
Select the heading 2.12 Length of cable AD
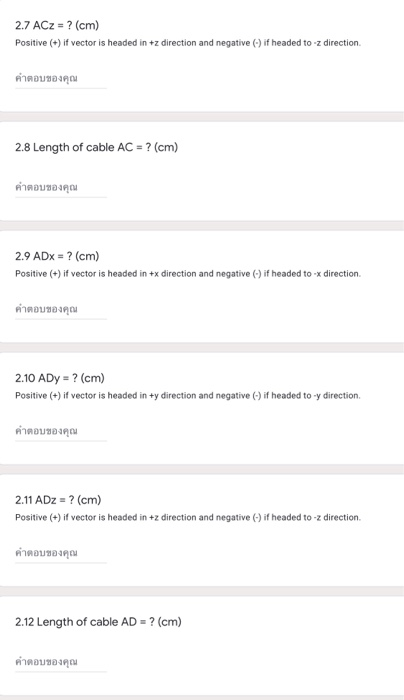click(98, 622)
